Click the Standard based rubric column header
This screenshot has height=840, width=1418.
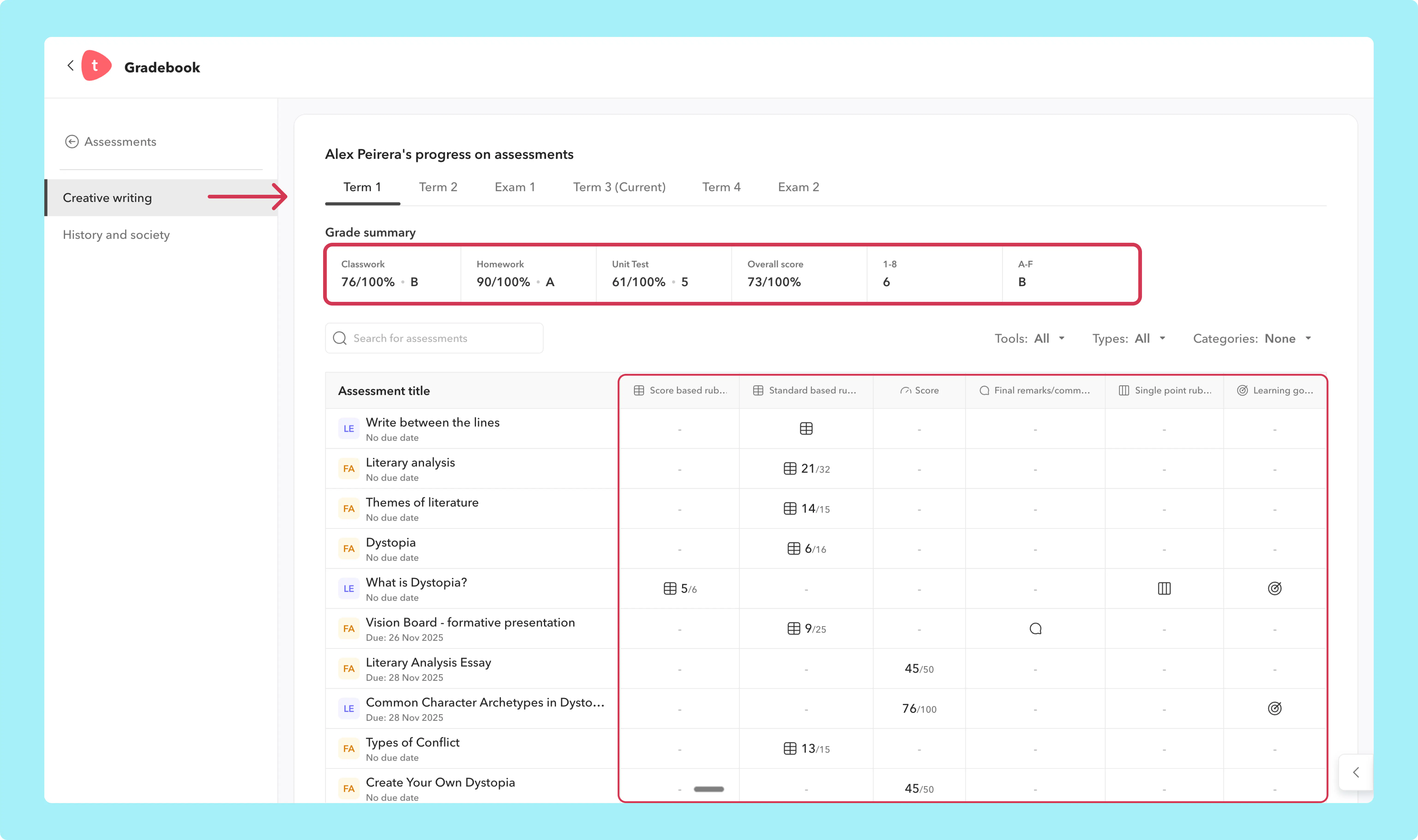tap(806, 390)
